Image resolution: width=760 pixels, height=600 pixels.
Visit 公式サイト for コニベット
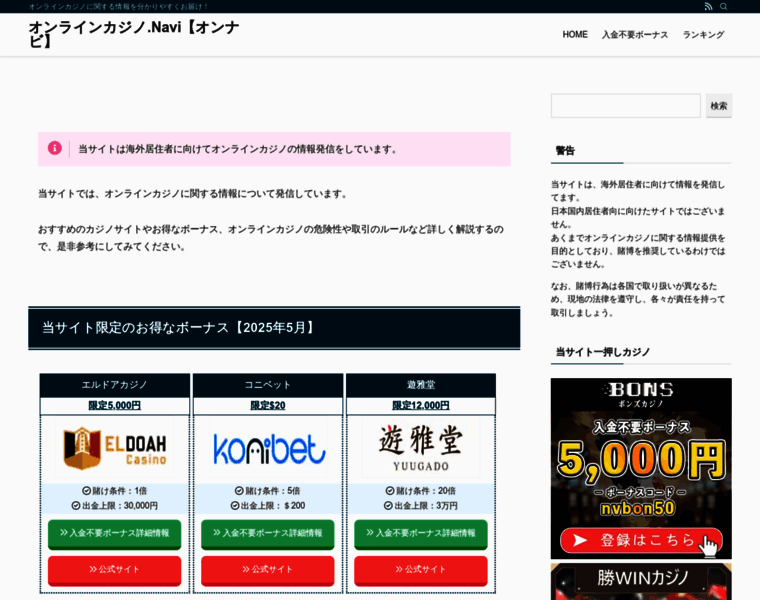click(x=268, y=570)
